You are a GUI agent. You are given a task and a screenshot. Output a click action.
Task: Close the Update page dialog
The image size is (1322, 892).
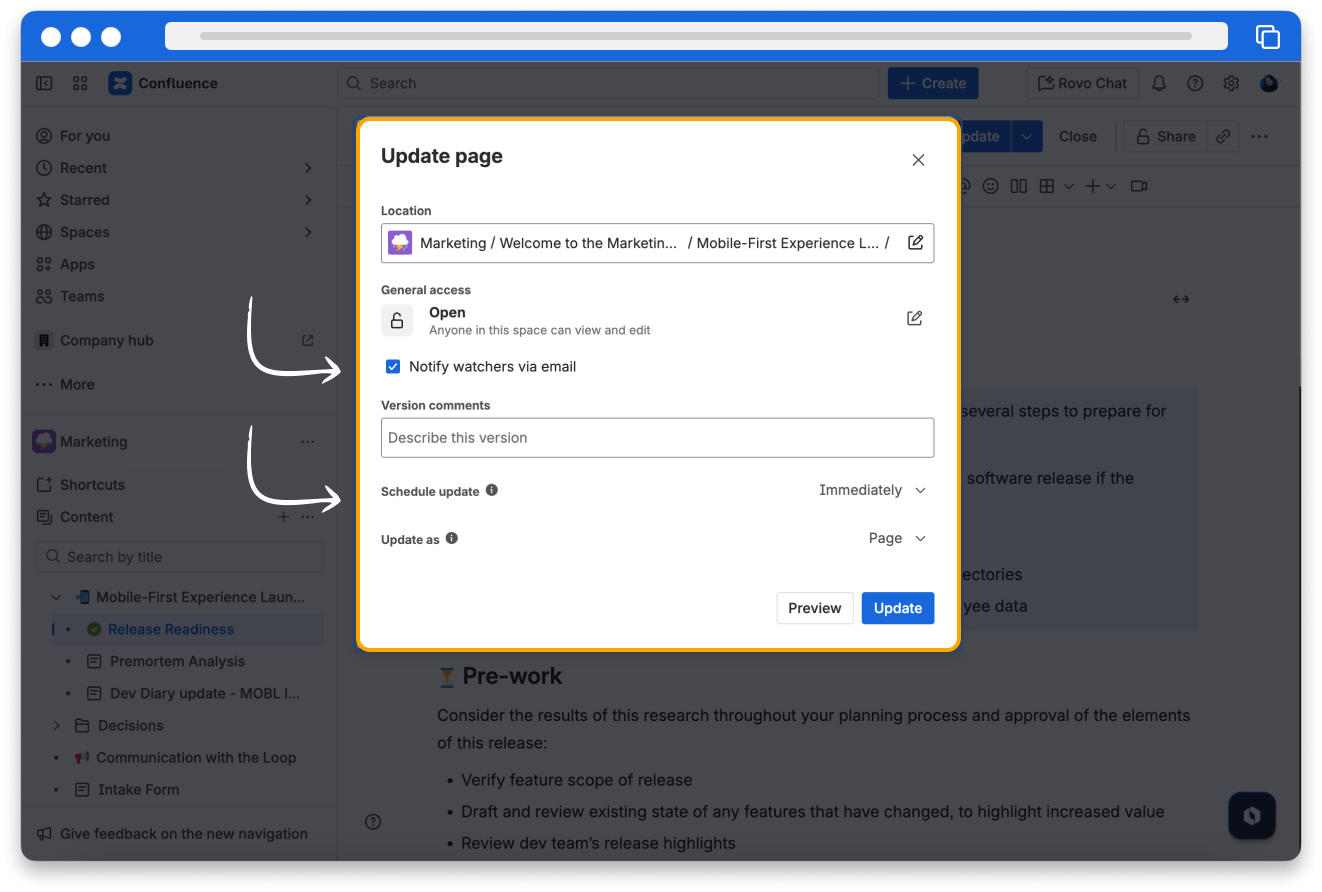point(918,160)
